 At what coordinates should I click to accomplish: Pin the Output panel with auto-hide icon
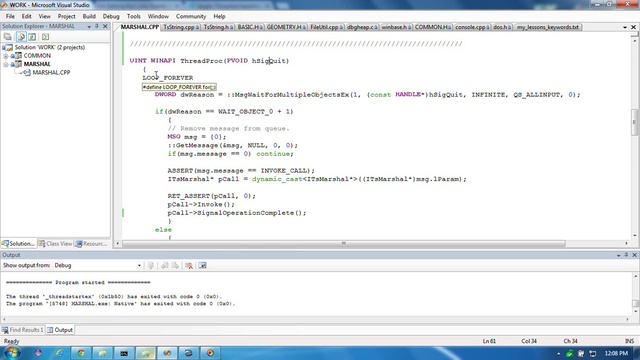coord(626,255)
